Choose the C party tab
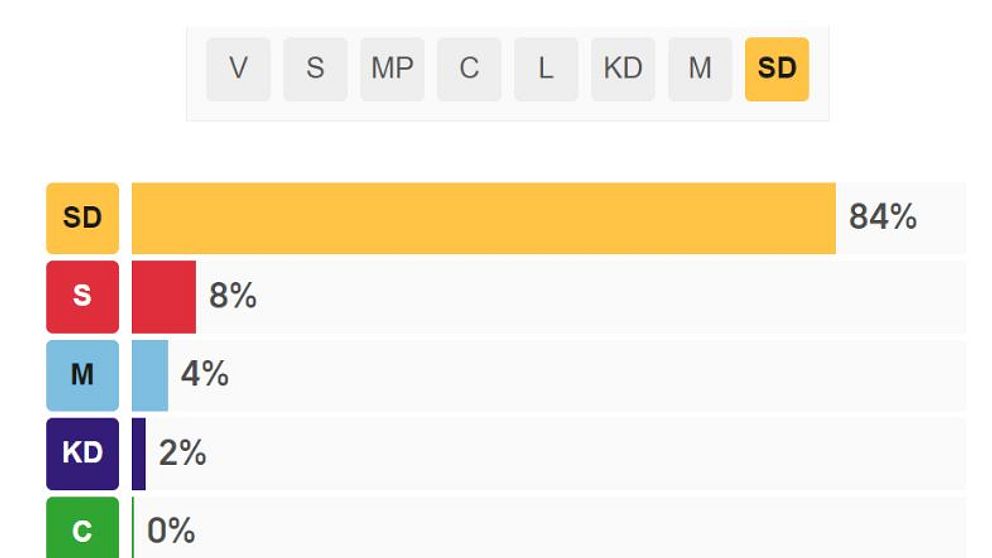The width and height of the screenshot is (992, 558). point(469,69)
